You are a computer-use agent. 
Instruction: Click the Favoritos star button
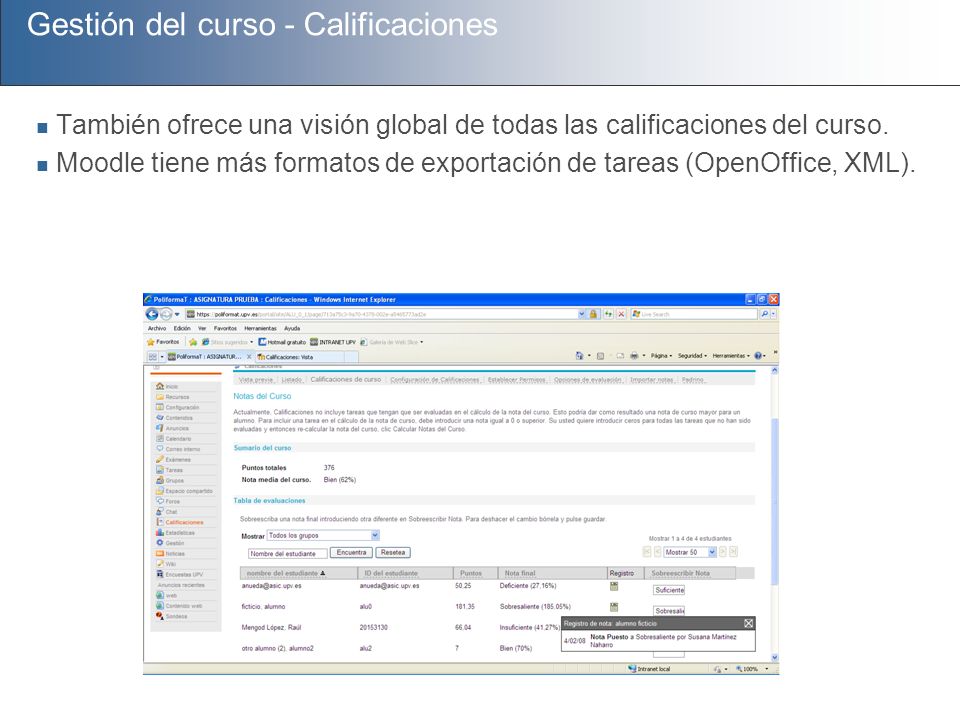tap(163, 342)
